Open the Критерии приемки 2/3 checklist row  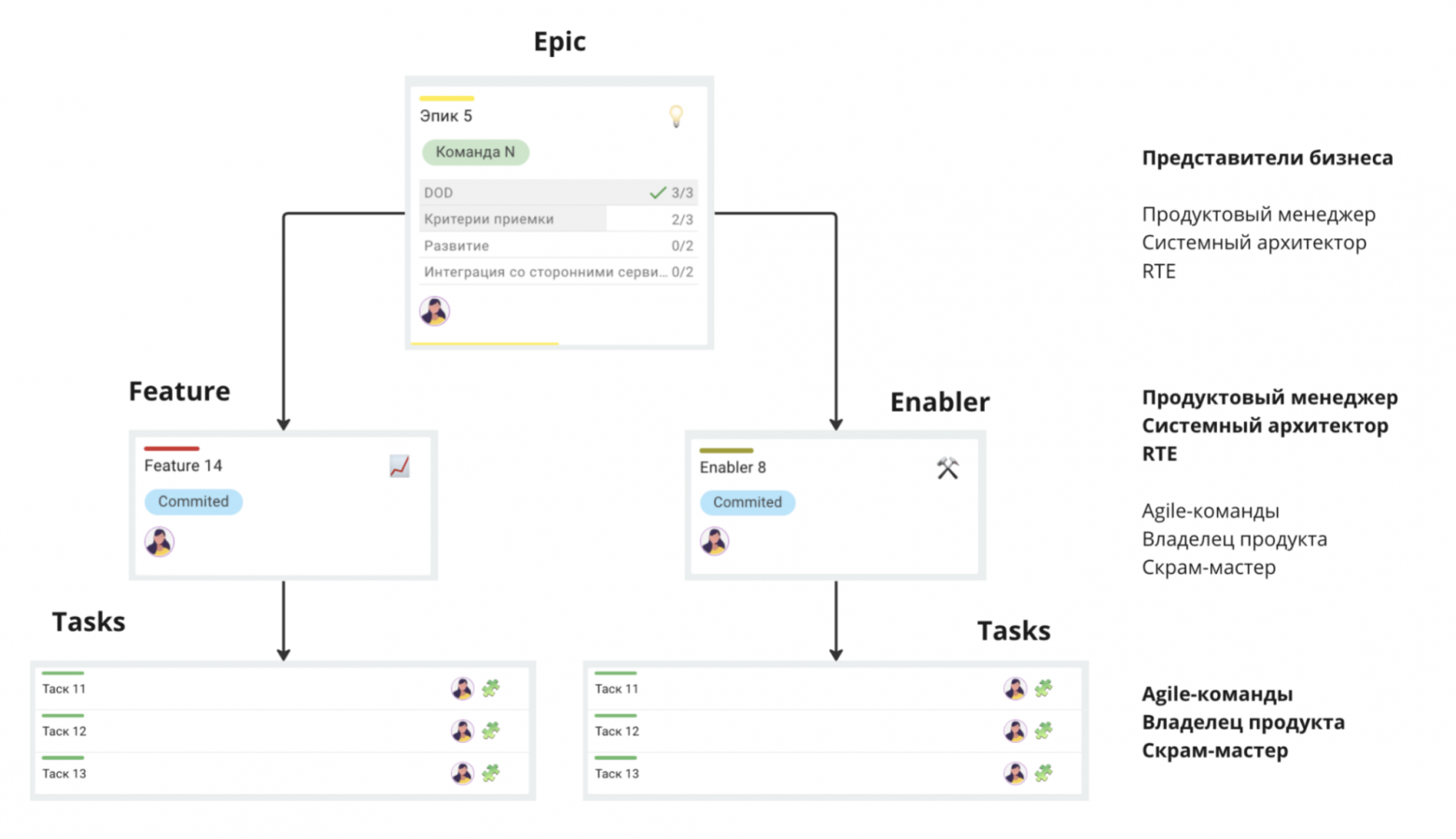[558, 219]
